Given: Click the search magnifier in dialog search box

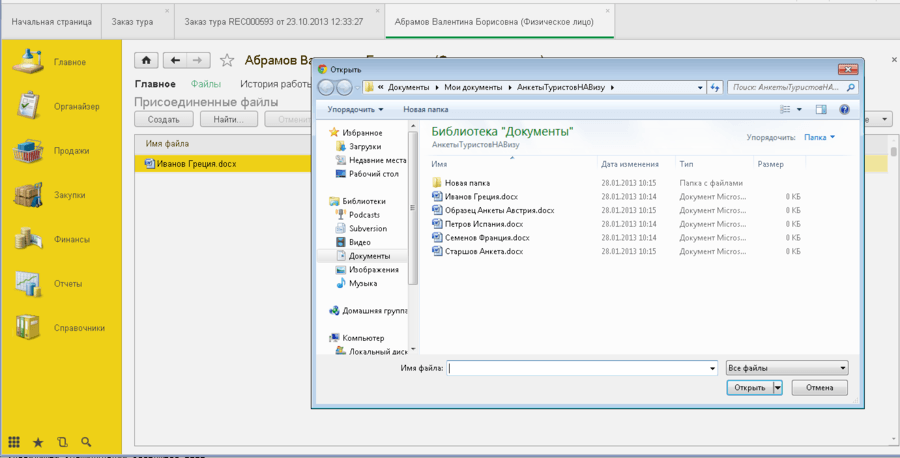Looking at the screenshot, I should coord(851,87).
